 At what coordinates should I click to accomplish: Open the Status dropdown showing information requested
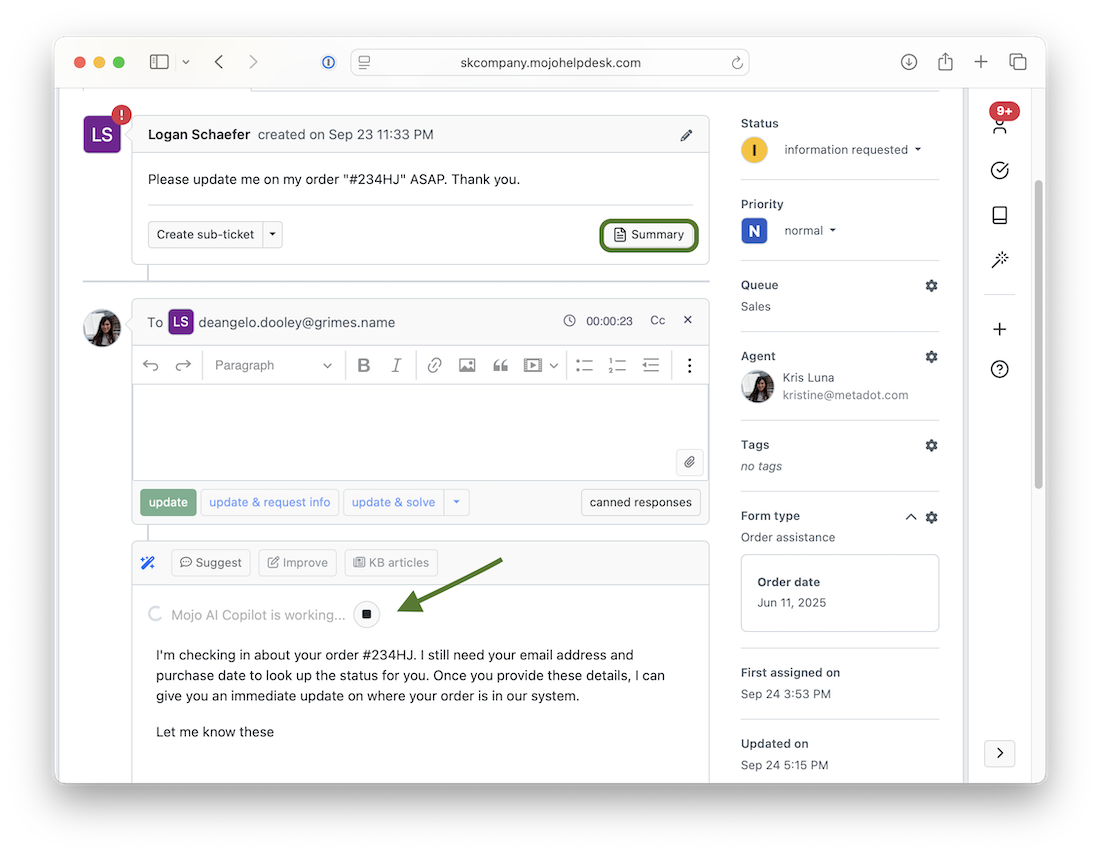coord(852,150)
